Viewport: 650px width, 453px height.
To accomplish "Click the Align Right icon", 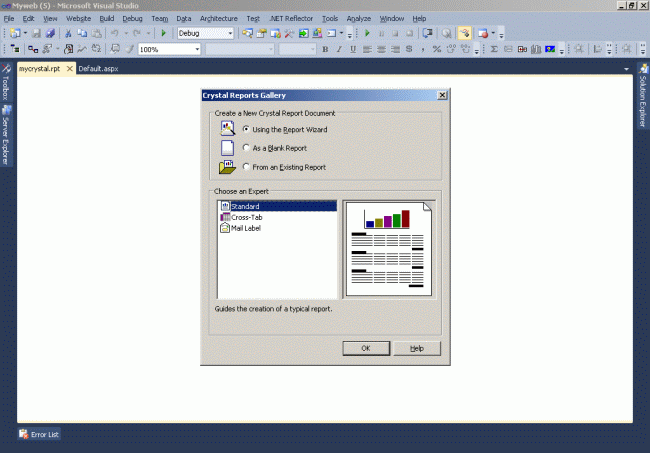I will [x=395, y=49].
